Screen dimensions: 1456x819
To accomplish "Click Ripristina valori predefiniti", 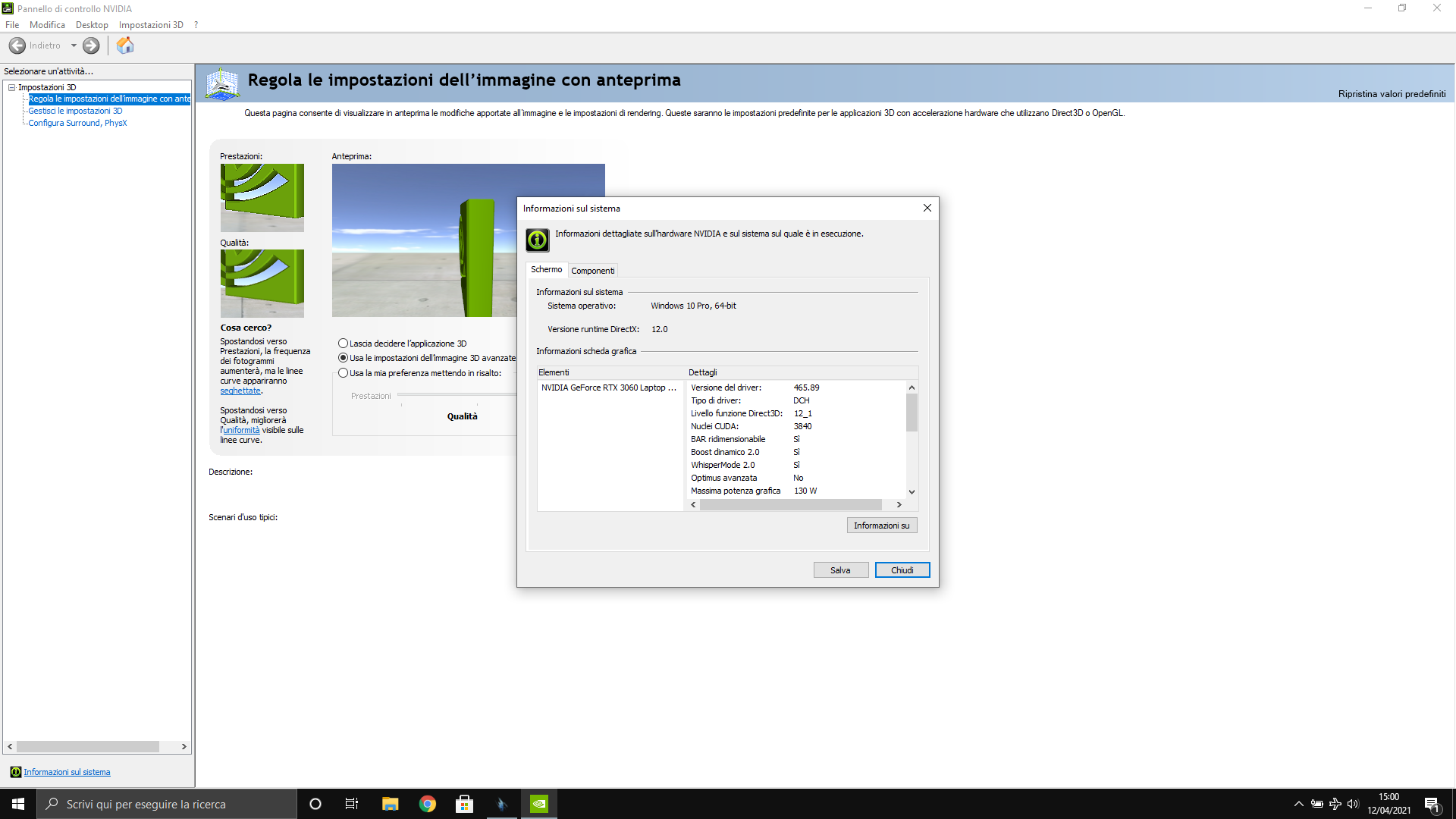I will tap(1392, 94).
